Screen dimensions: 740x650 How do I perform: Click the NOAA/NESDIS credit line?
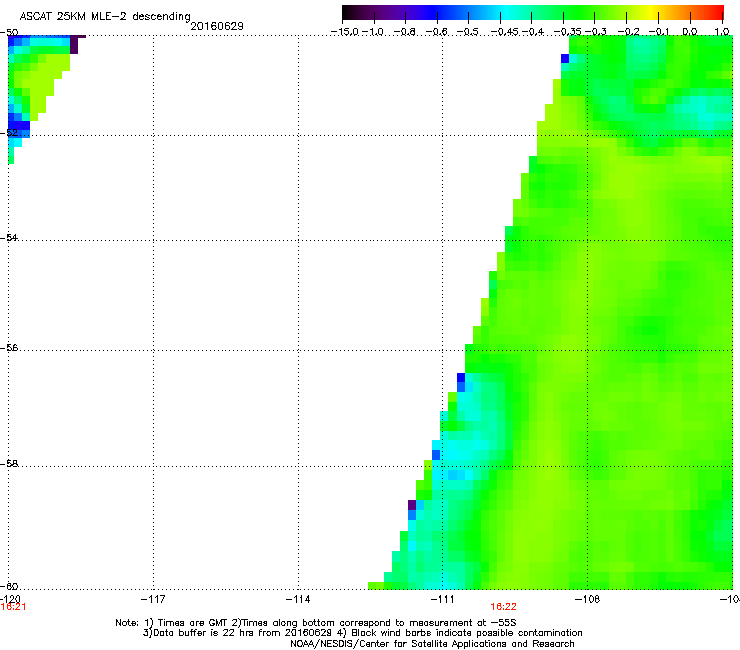tap(432, 644)
